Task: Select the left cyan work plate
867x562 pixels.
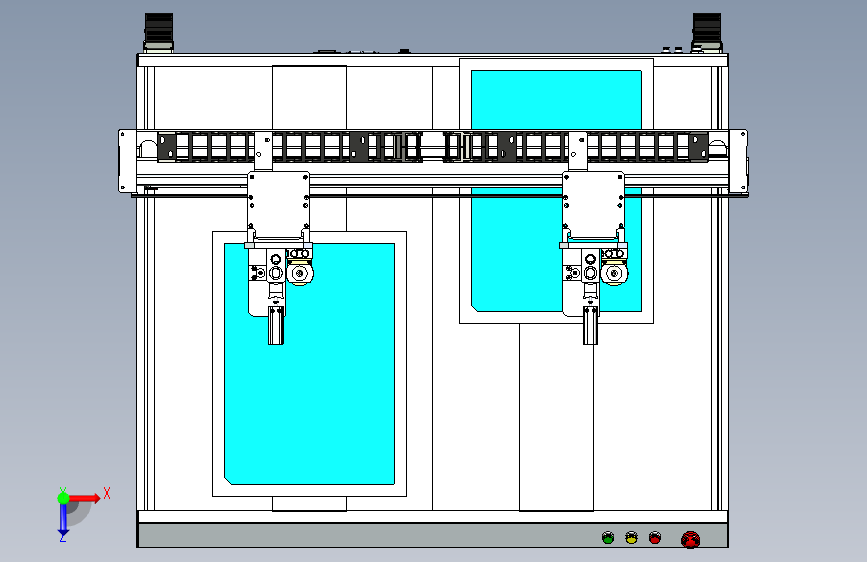Action: (x=310, y=364)
